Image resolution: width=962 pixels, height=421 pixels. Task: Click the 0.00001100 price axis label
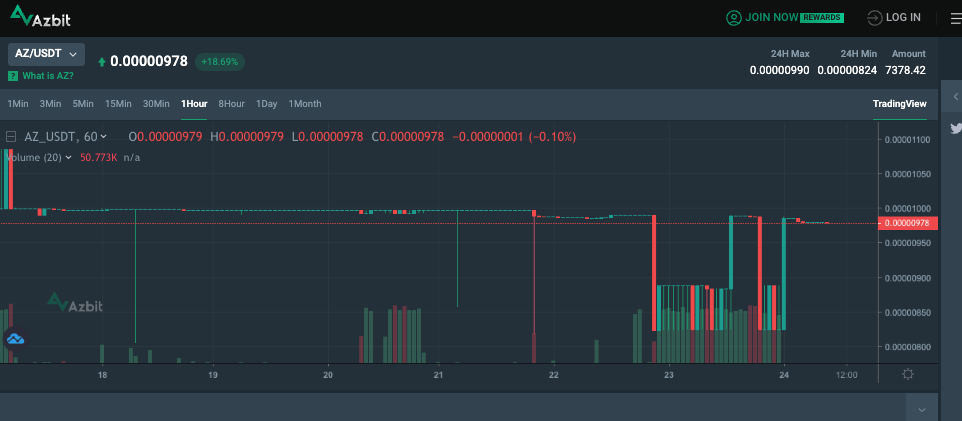coord(908,140)
